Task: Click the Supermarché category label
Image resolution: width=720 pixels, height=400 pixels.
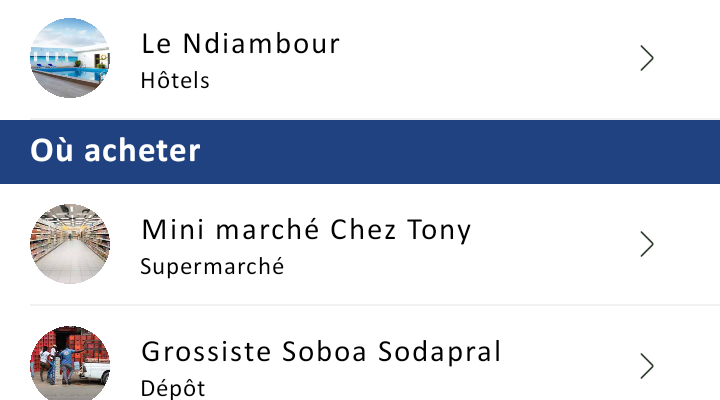Action: (212, 267)
